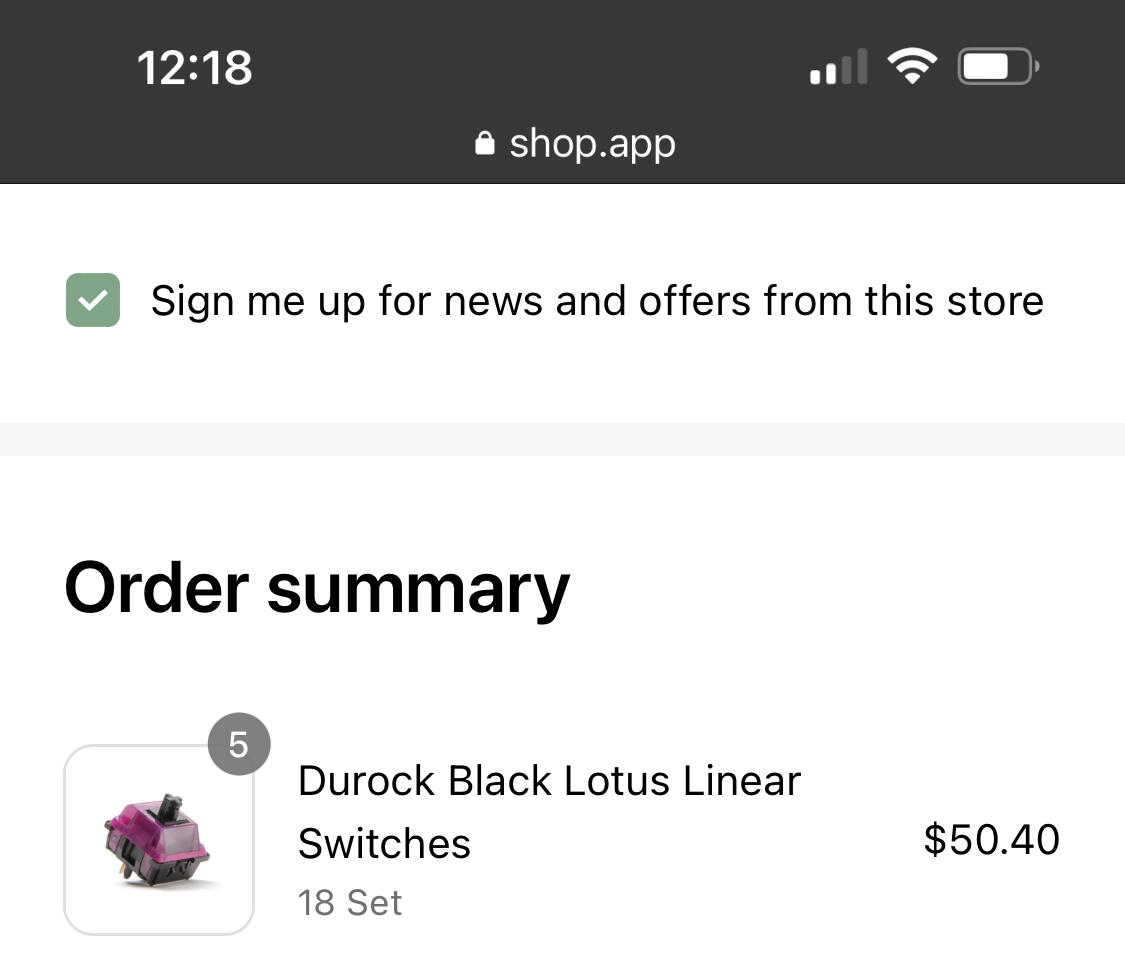Tap the Sign me up for news label
The height and width of the screenshot is (976, 1125).
(597, 301)
